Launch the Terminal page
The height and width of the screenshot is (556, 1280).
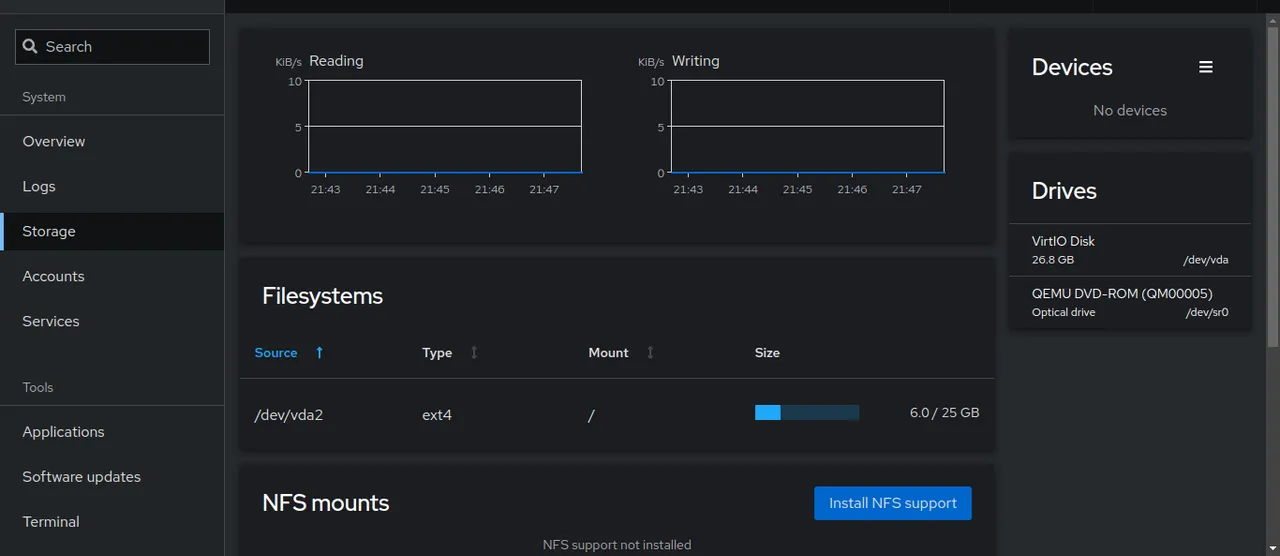pos(112,522)
